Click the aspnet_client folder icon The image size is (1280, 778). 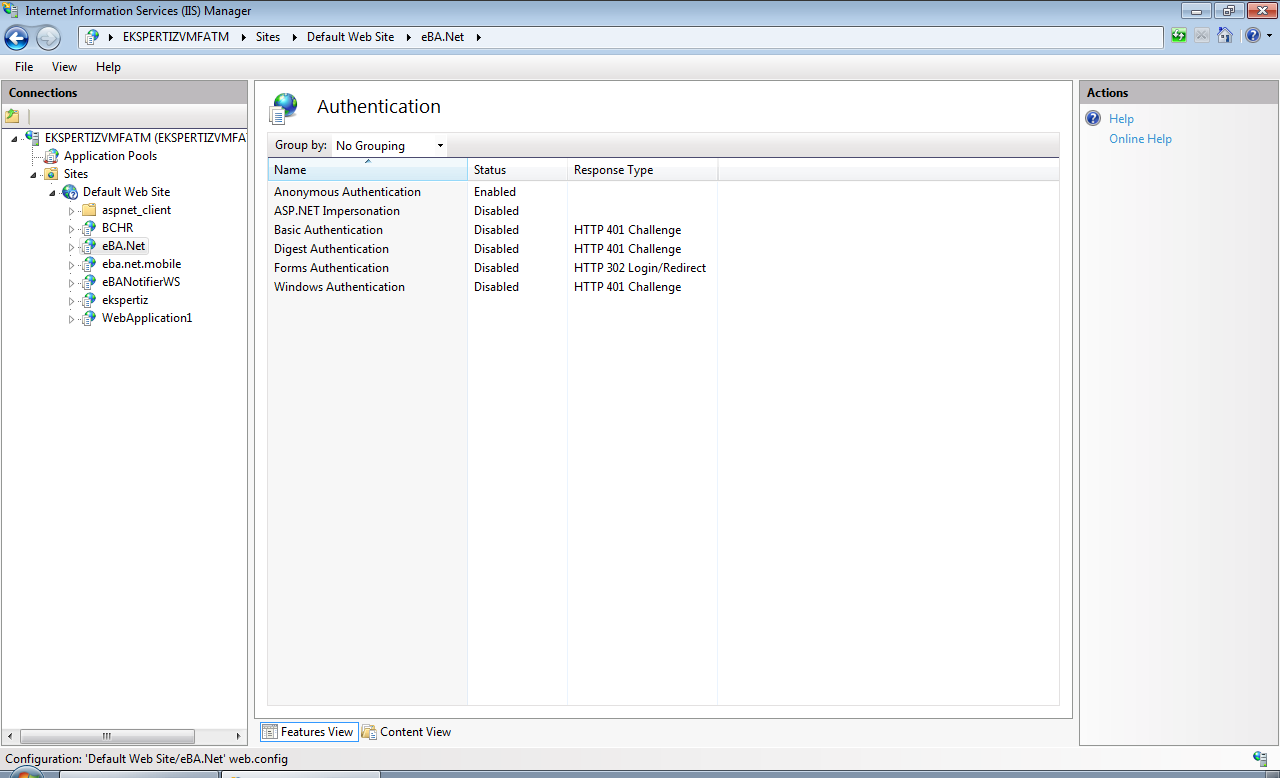coord(89,210)
